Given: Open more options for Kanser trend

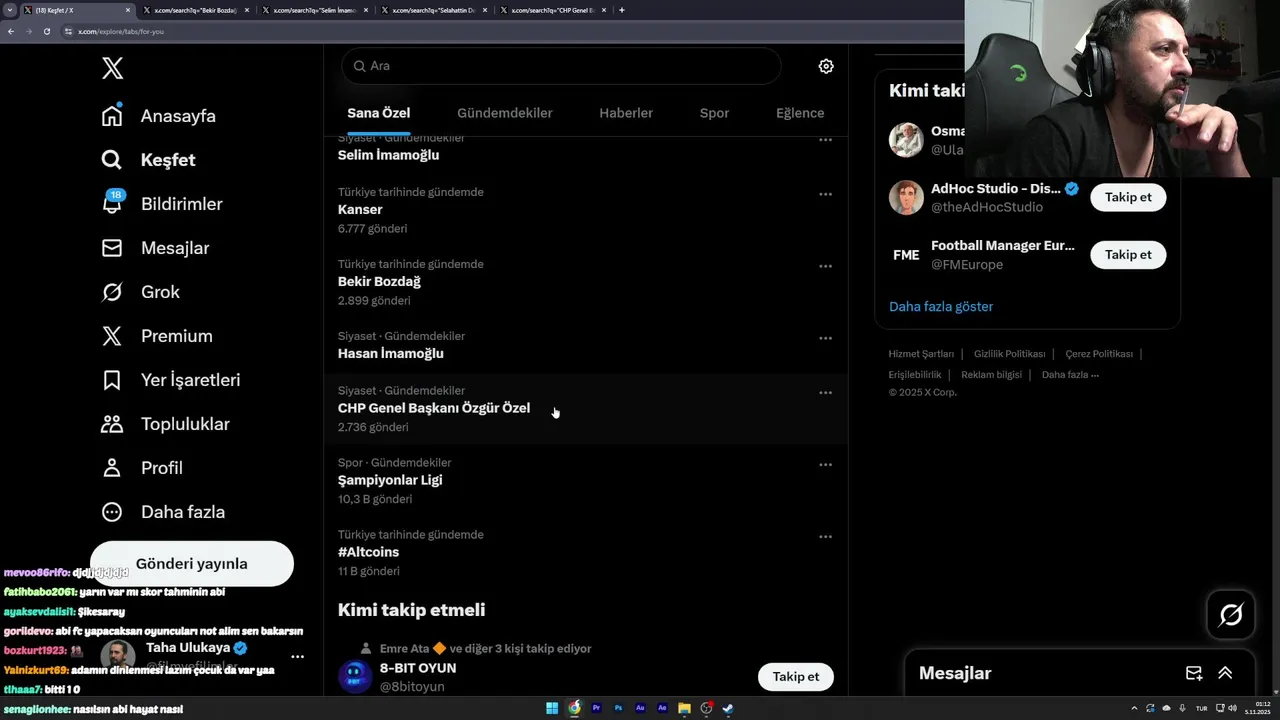Looking at the screenshot, I should pyautogui.click(x=826, y=194).
